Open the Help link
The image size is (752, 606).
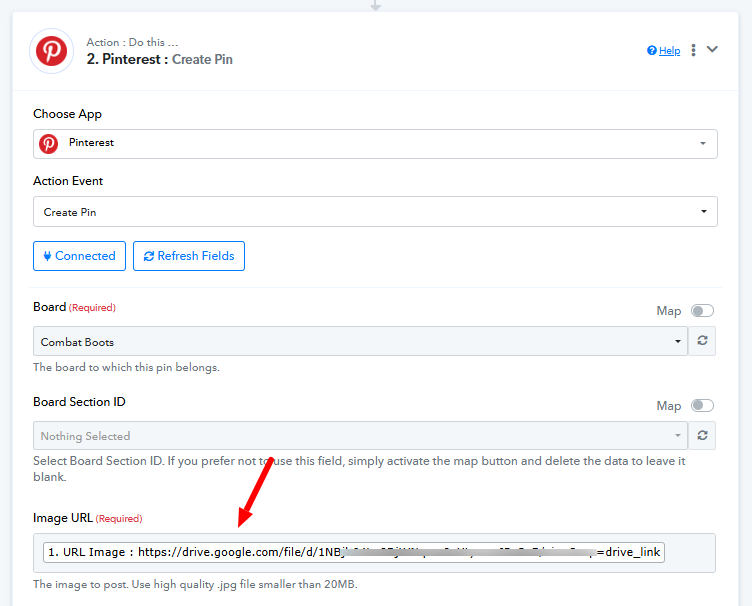point(669,51)
